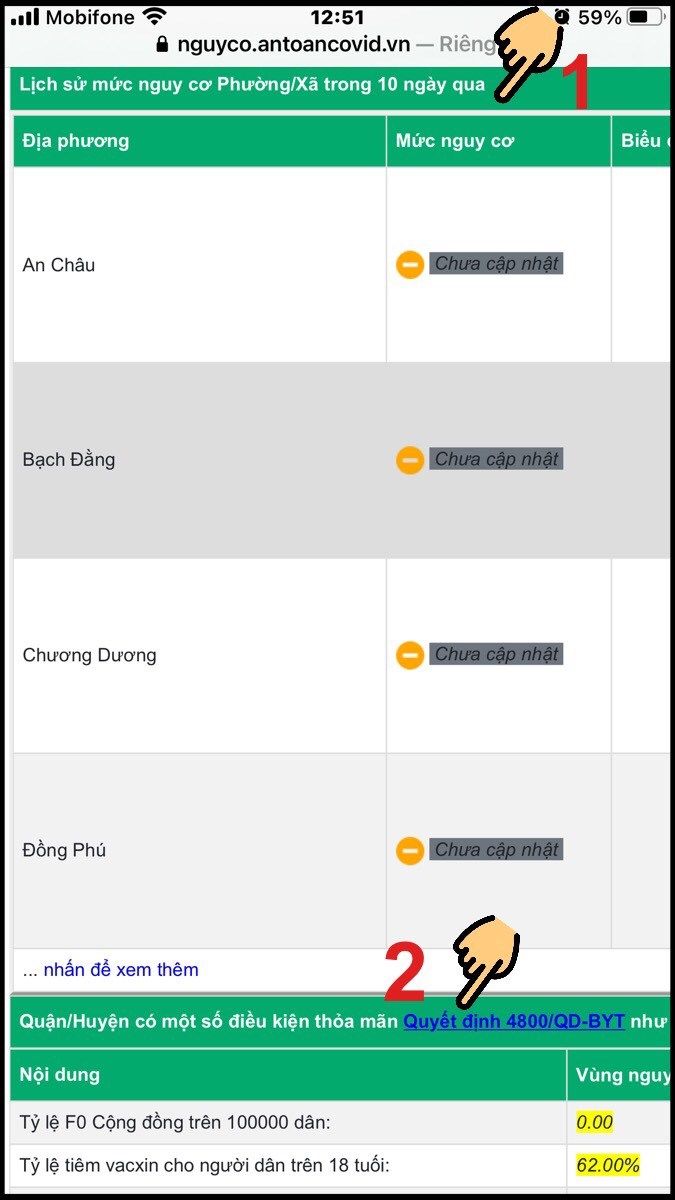
Task: Tap the yellow-highlighted 62.00% value
Action: (608, 1165)
